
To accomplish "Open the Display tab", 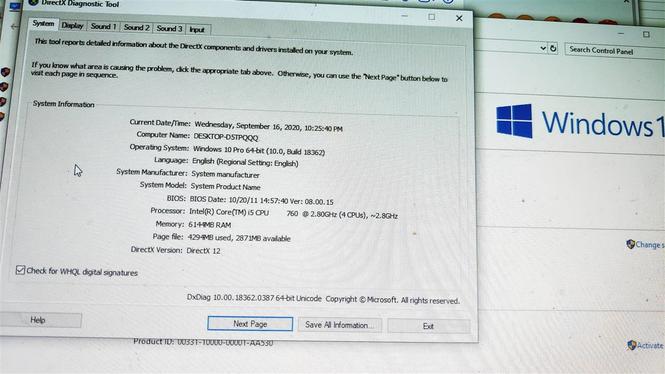I will pos(72,25).
